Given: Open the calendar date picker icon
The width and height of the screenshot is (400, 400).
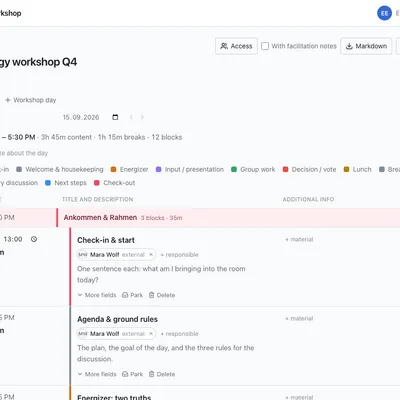Looking at the screenshot, I should (115, 117).
